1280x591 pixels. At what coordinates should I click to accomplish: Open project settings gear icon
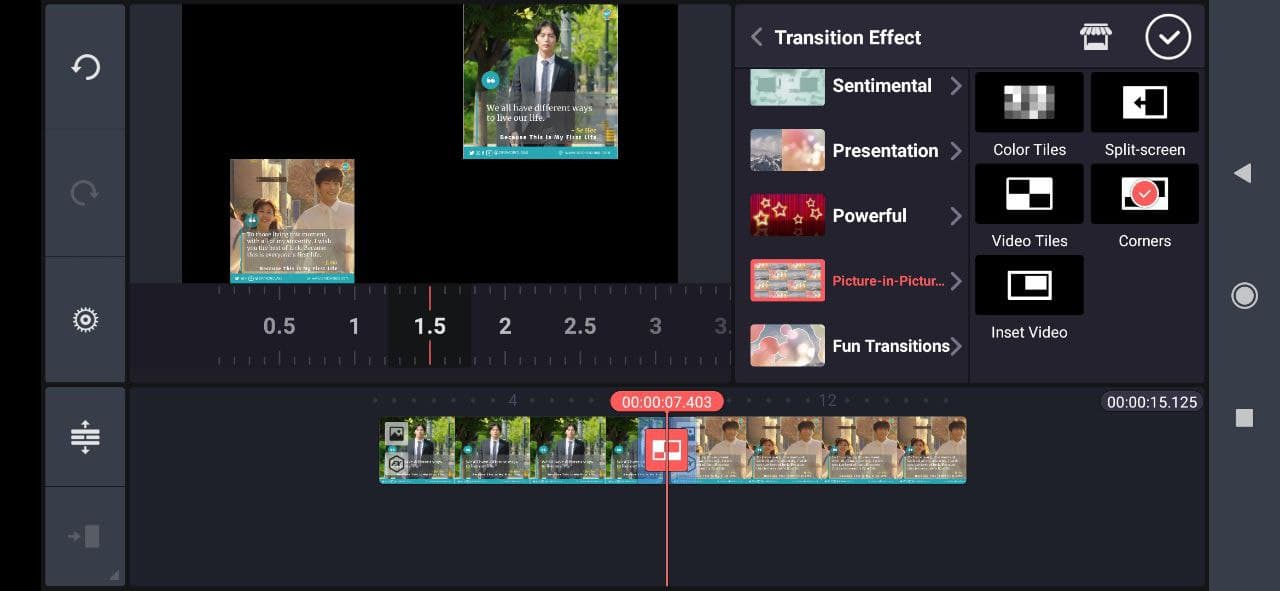(x=85, y=320)
